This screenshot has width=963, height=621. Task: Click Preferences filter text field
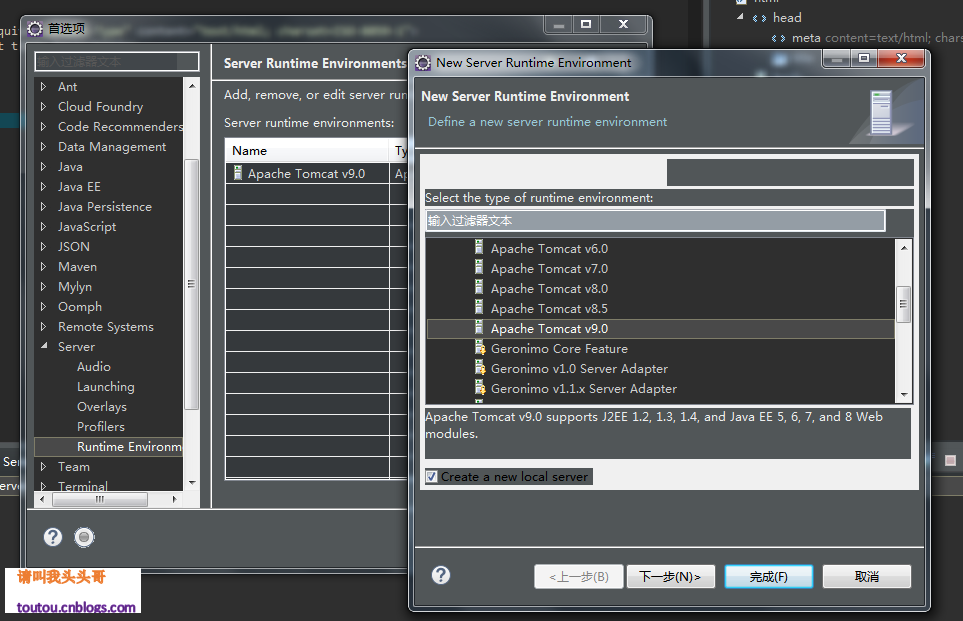point(117,61)
